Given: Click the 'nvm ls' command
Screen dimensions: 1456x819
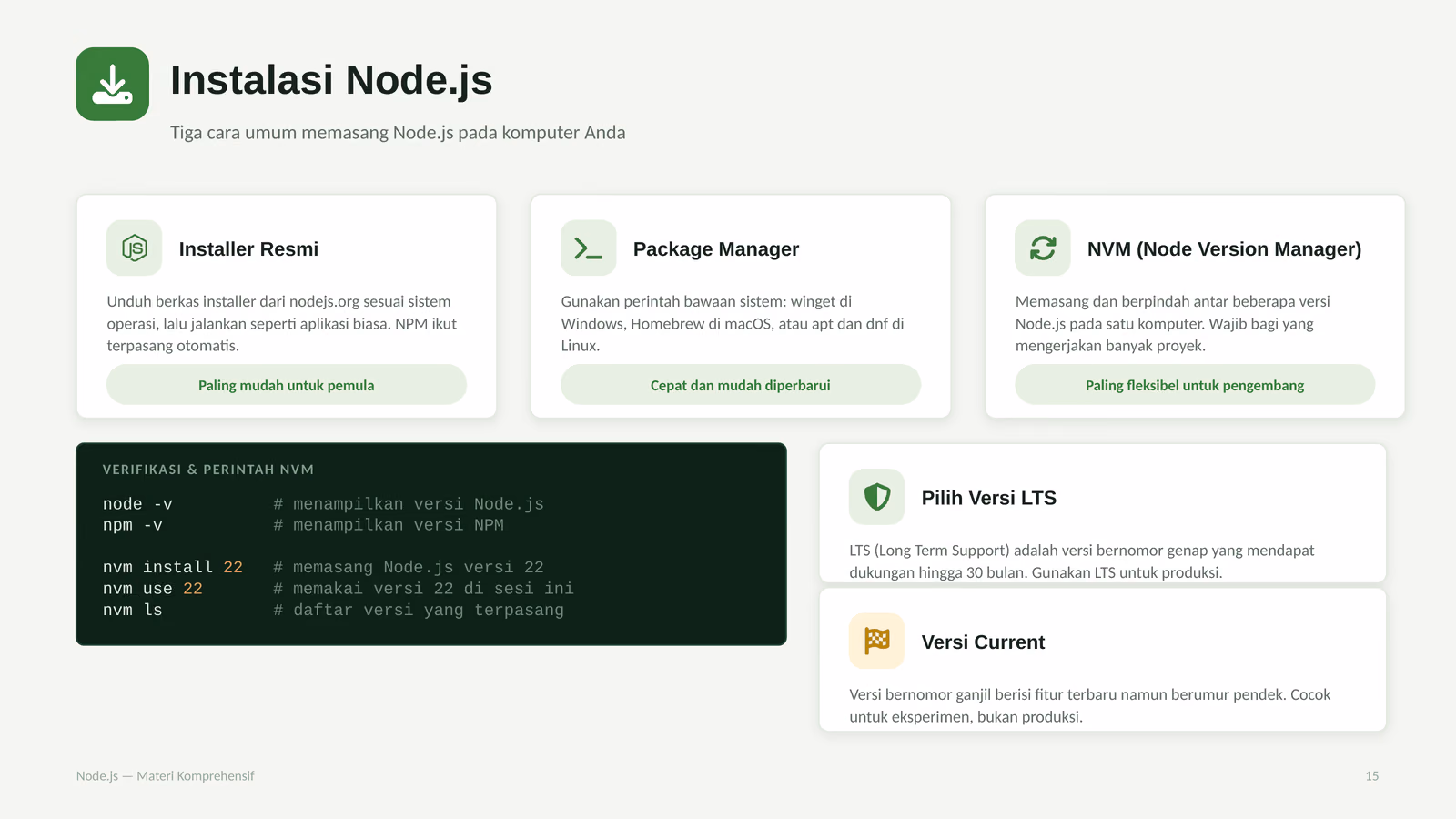Looking at the screenshot, I should (x=133, y=611).
